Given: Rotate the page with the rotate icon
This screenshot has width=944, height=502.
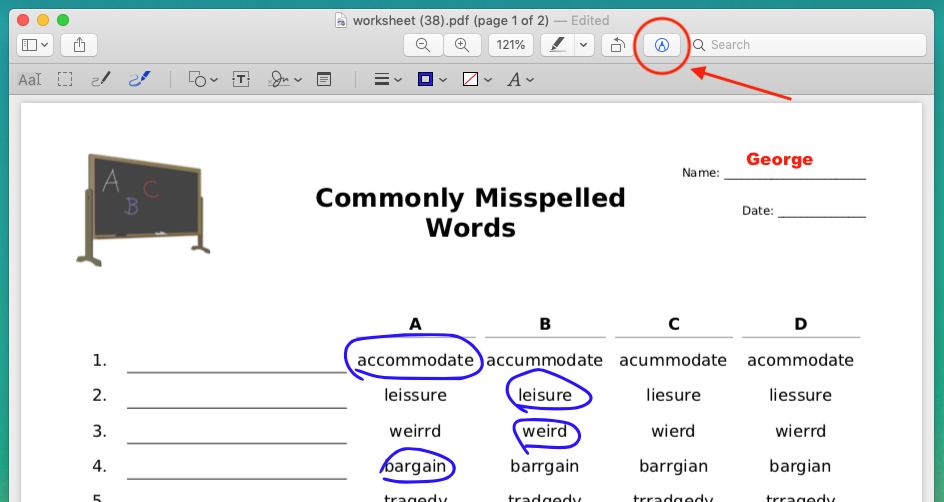Looking at the screenshot, I should coord(618,45).
